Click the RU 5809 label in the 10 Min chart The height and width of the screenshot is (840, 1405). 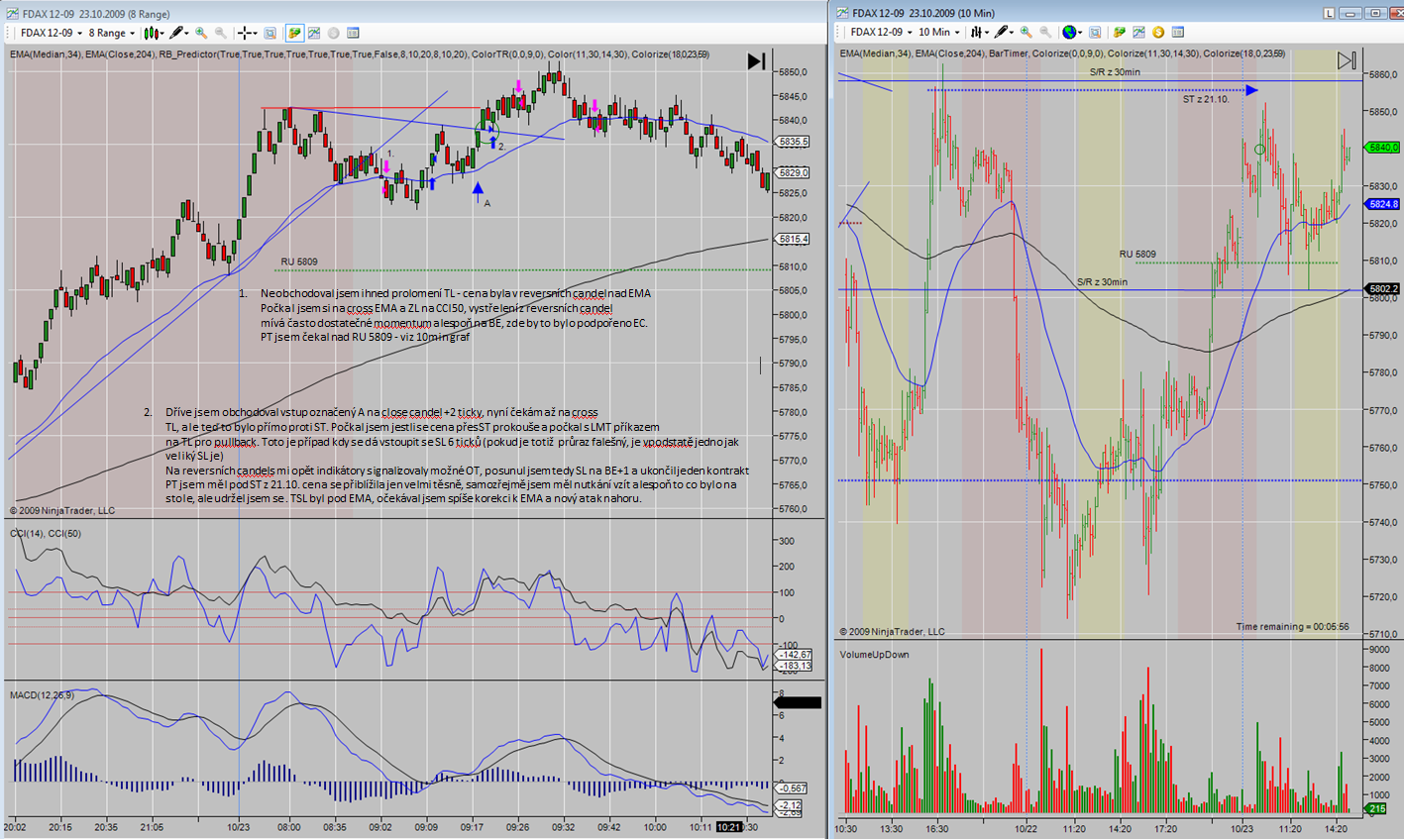tap(1137, 255)
